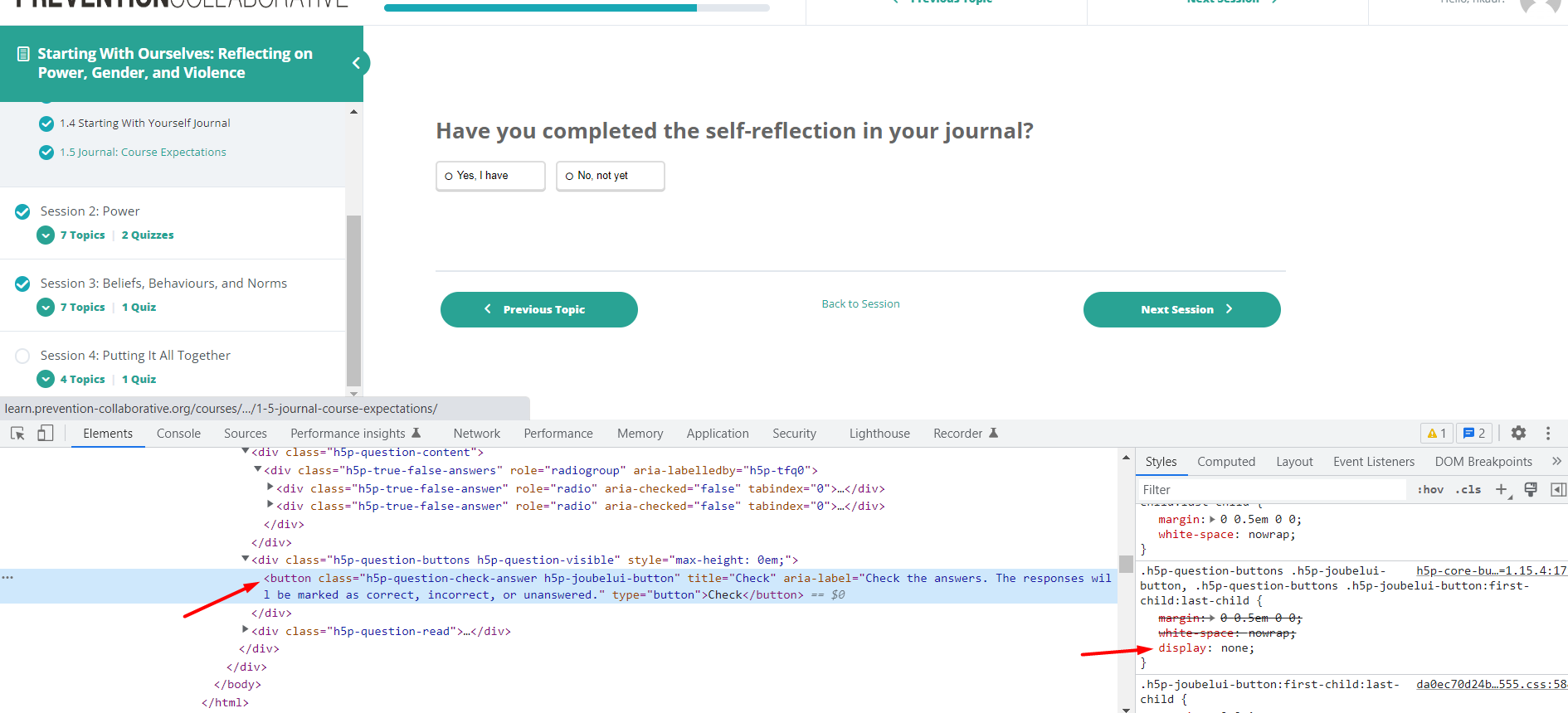Toggle the .cls element classes panel

tap(1468, 489)
